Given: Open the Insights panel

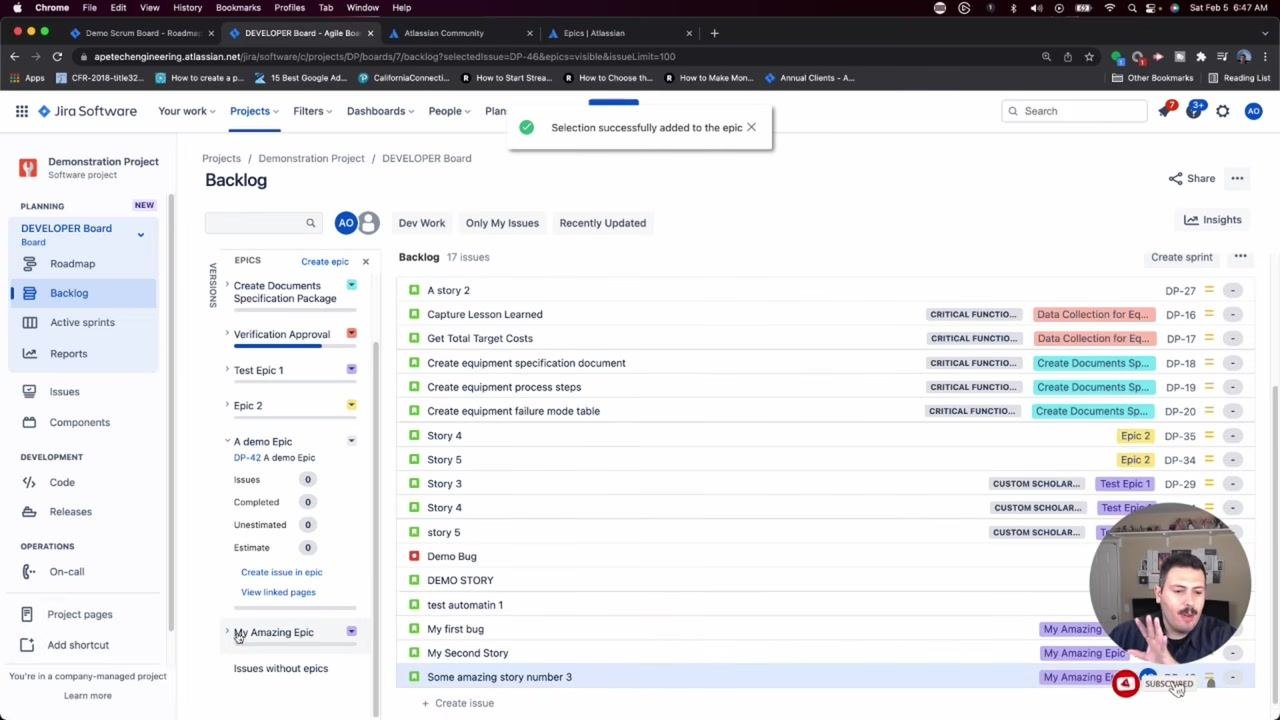Looking at the screenshot, I should 1212,220.
